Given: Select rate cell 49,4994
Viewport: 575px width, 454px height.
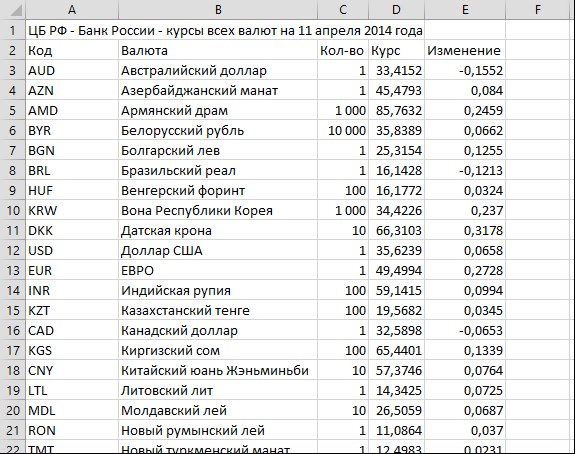Looking at the screenshot, I should [x=396, y=271].
